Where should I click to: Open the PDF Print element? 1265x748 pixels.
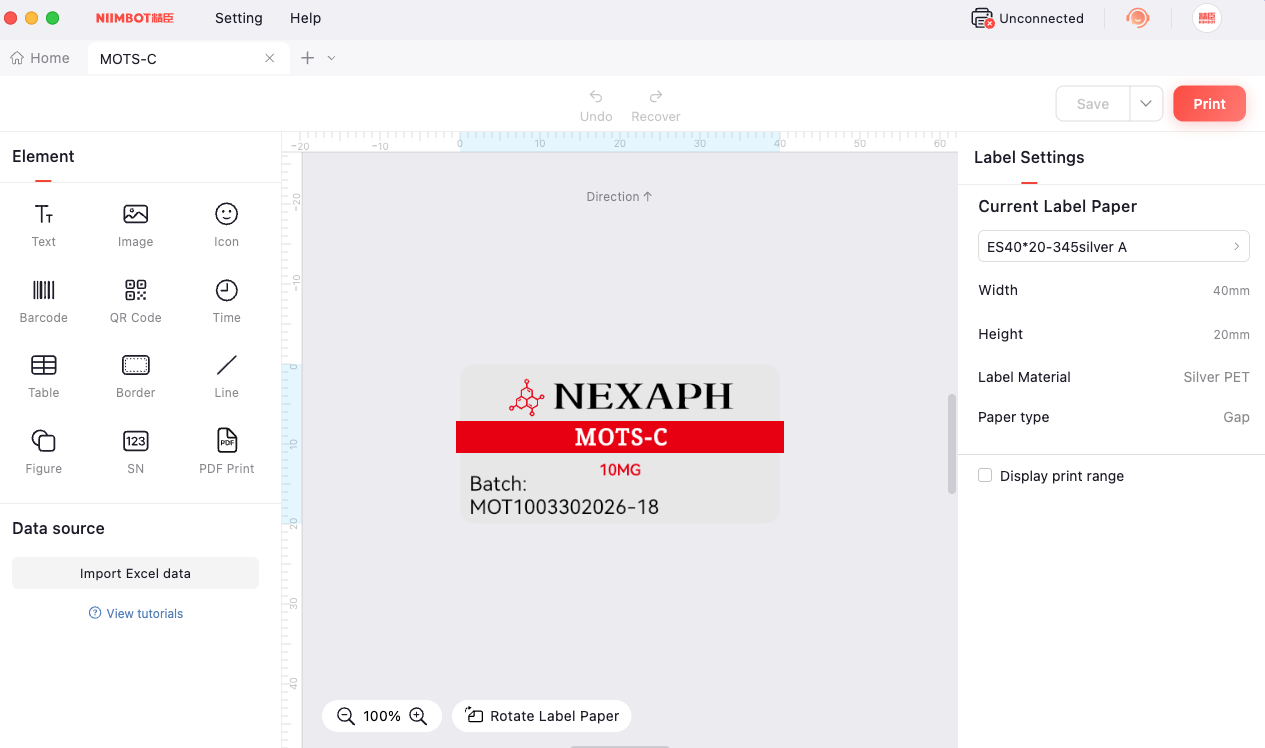(x=227, y=451)
